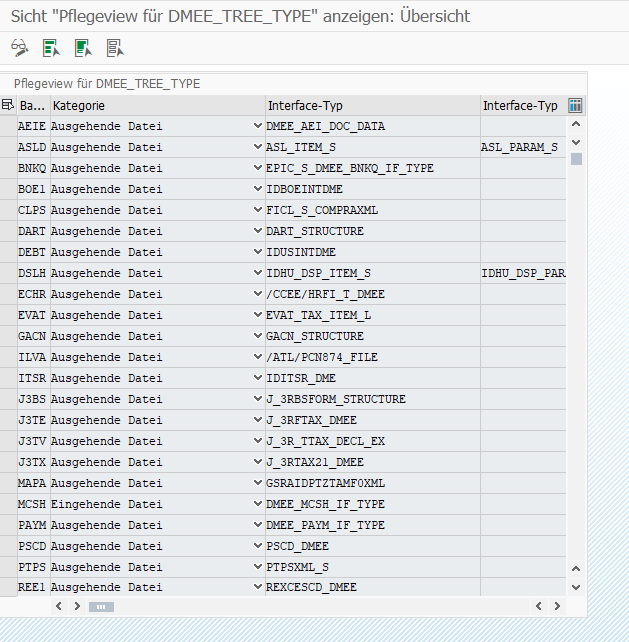Click the Select All toolbar icon

pos(51,48)
